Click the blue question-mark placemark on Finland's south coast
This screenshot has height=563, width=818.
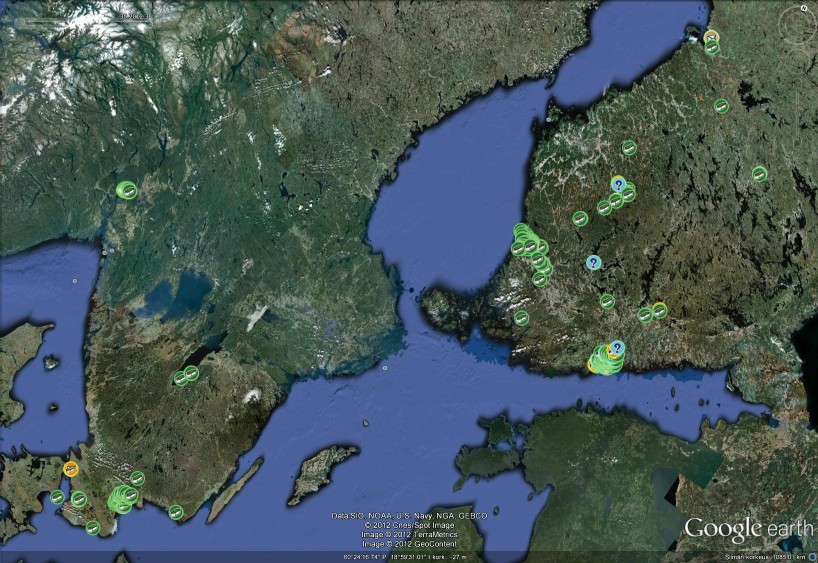pos(618,347)
